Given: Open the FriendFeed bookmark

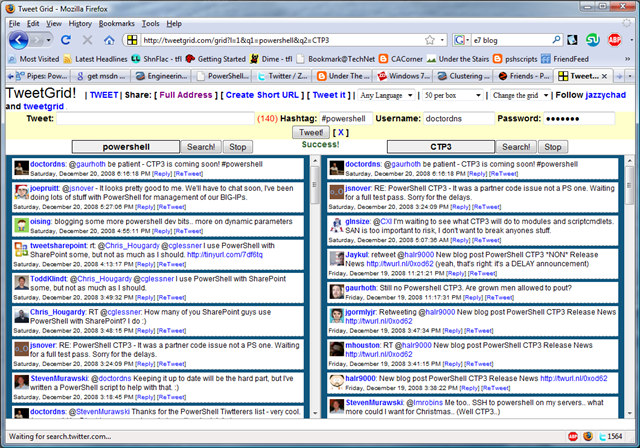Looking at the screenshot, I should click(565, 59).
